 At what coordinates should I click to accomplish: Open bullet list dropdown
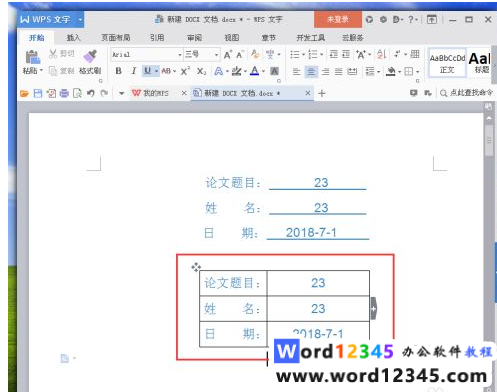(304, 54)
